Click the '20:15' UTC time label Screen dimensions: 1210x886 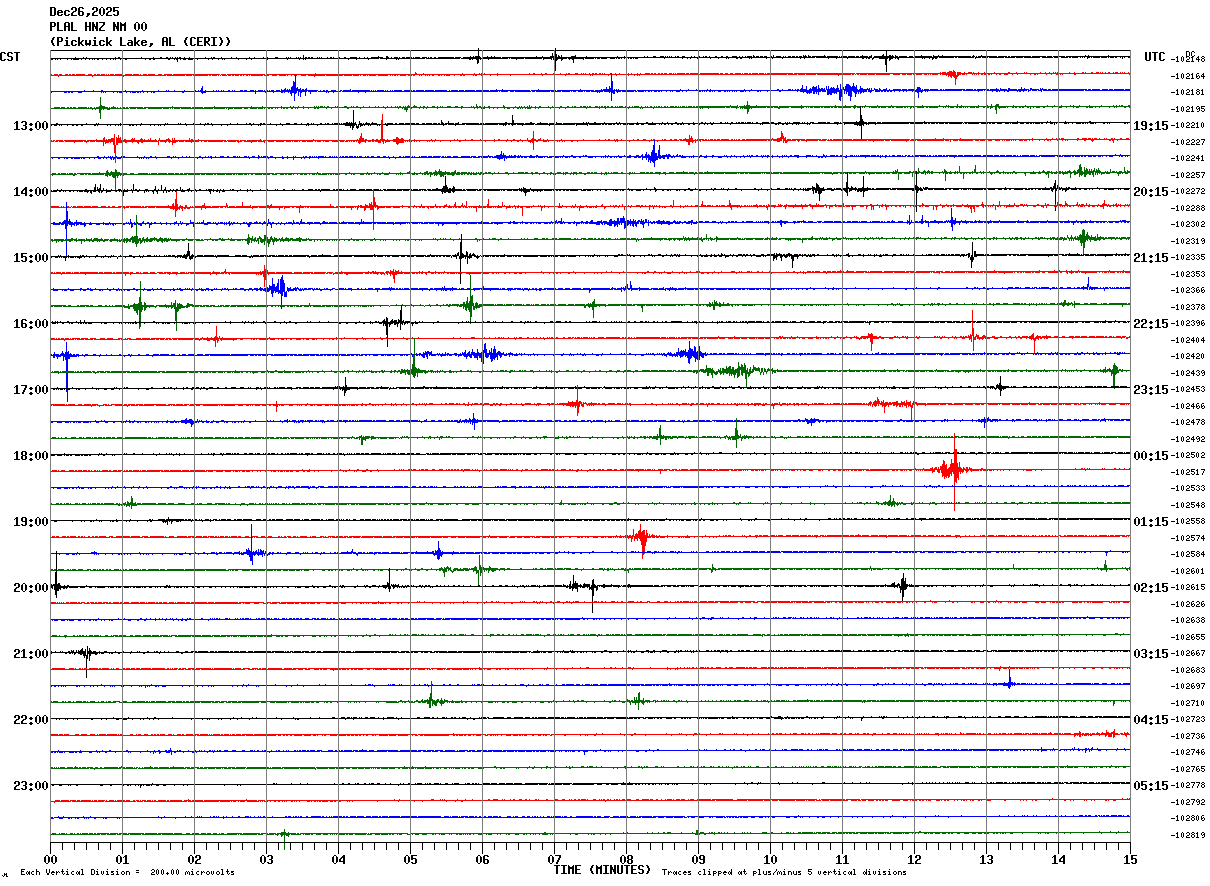point(1151,192)
